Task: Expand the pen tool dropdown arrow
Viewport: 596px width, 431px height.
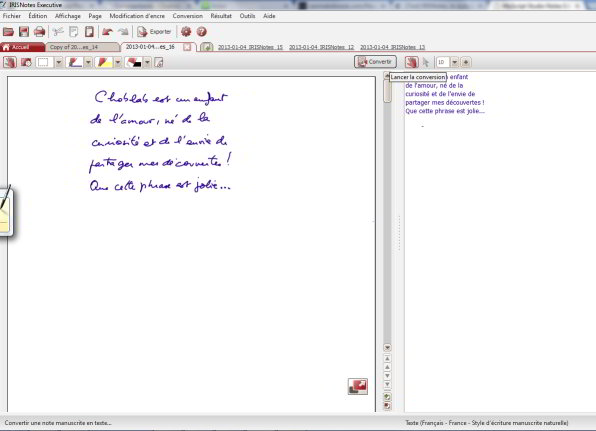Action: pyautogui.click(x=88, y=62)
